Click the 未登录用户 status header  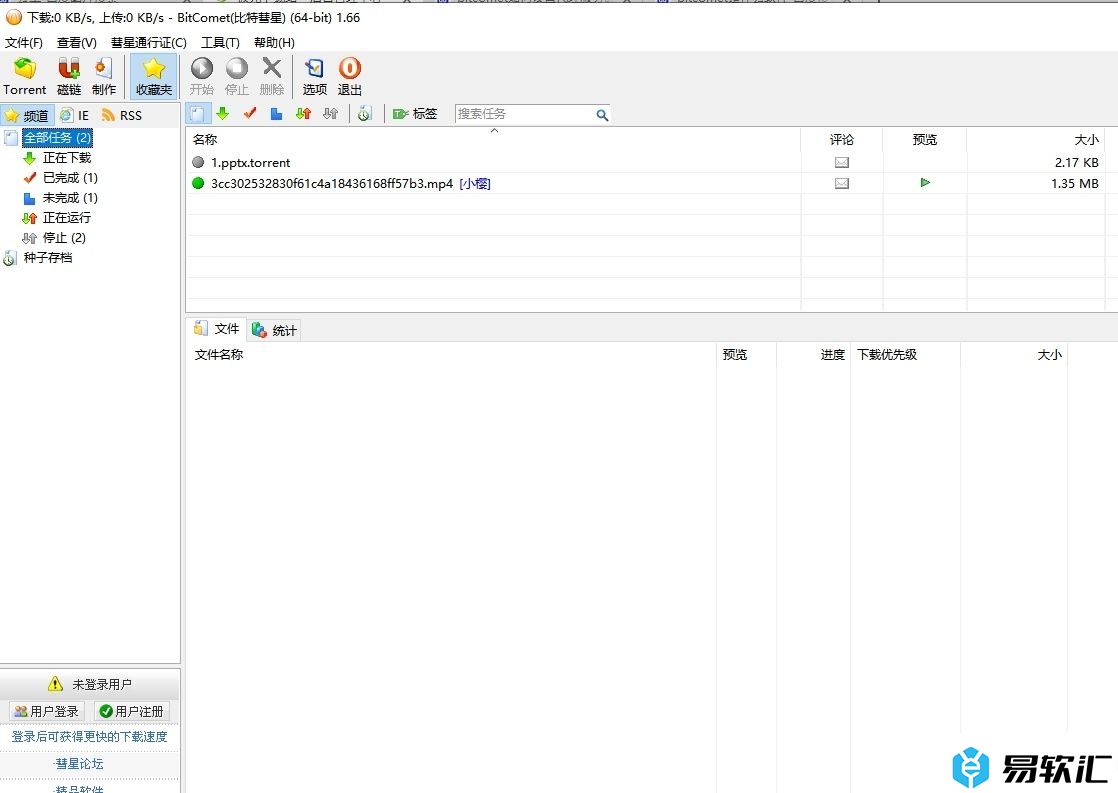click(x=90, y=684)
